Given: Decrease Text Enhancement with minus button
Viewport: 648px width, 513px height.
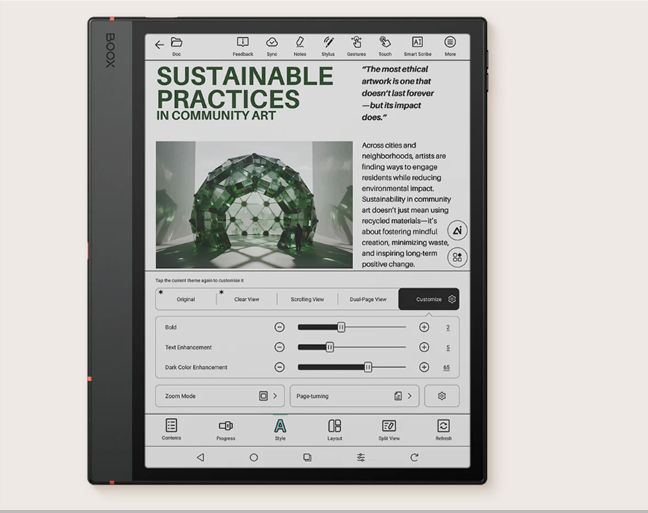Looking at the screenshot, I should [x=279, y=347].
